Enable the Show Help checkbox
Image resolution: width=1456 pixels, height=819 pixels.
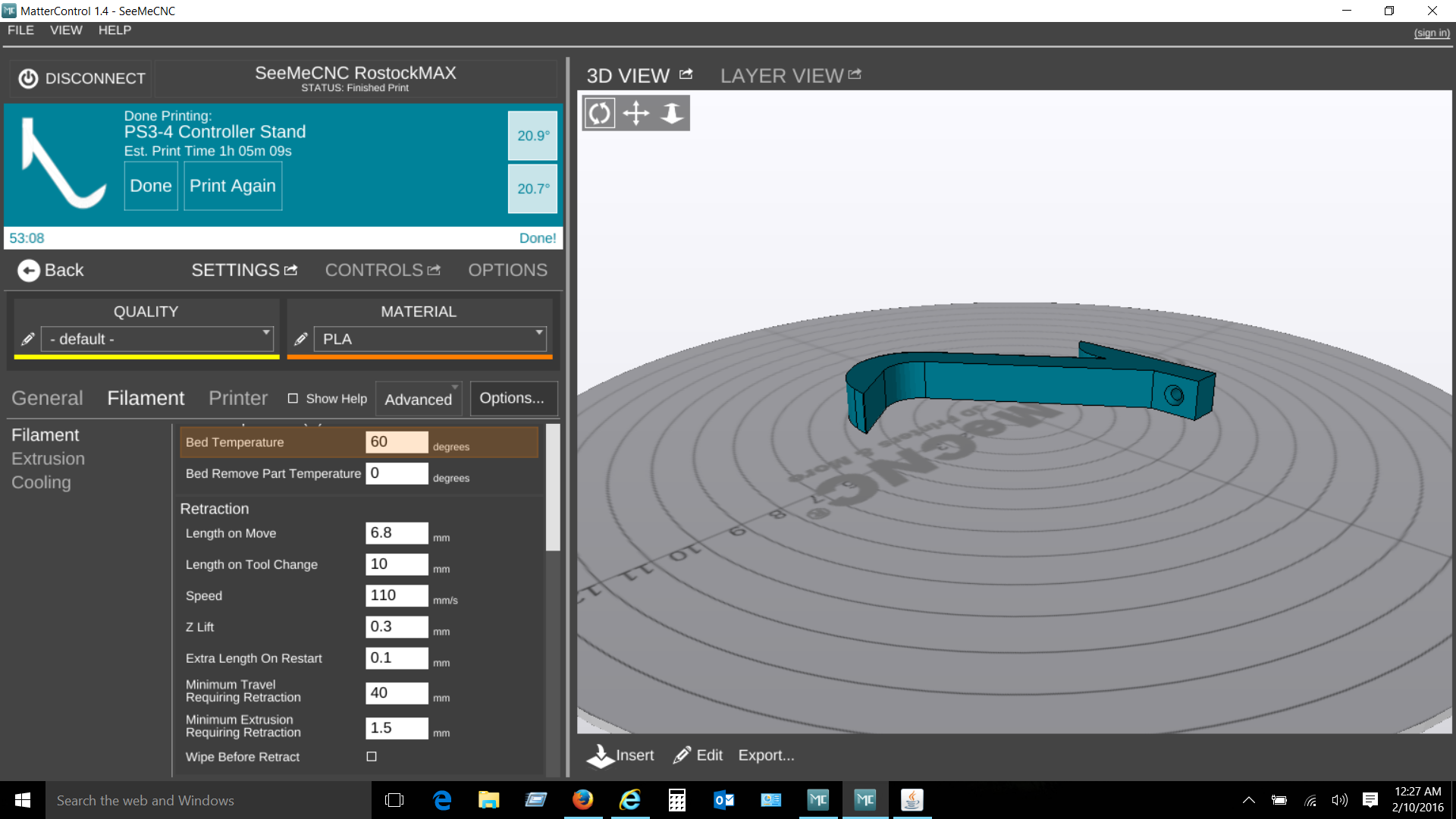click(x=293, y=398)
